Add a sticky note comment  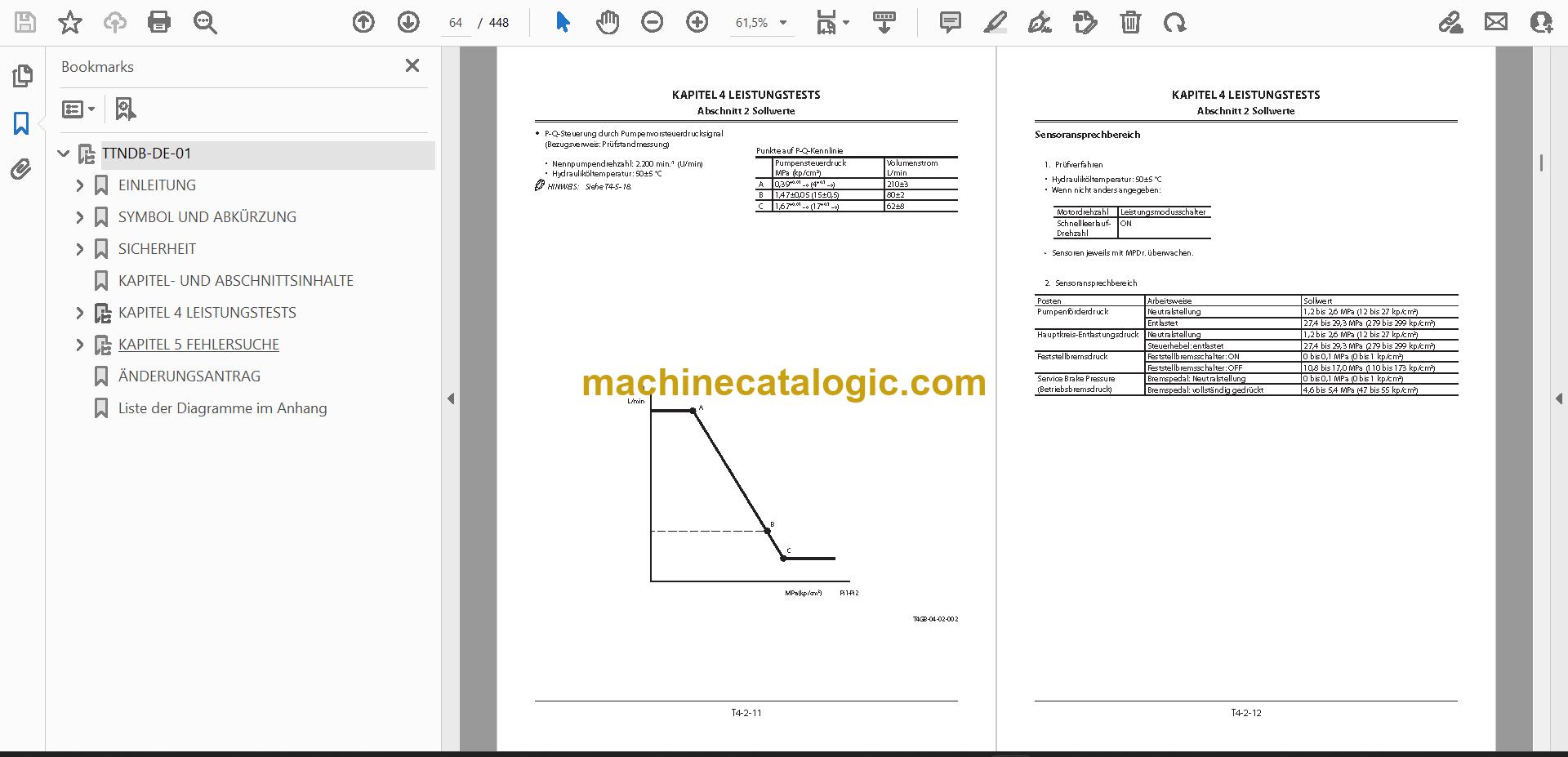pos(950,22)
